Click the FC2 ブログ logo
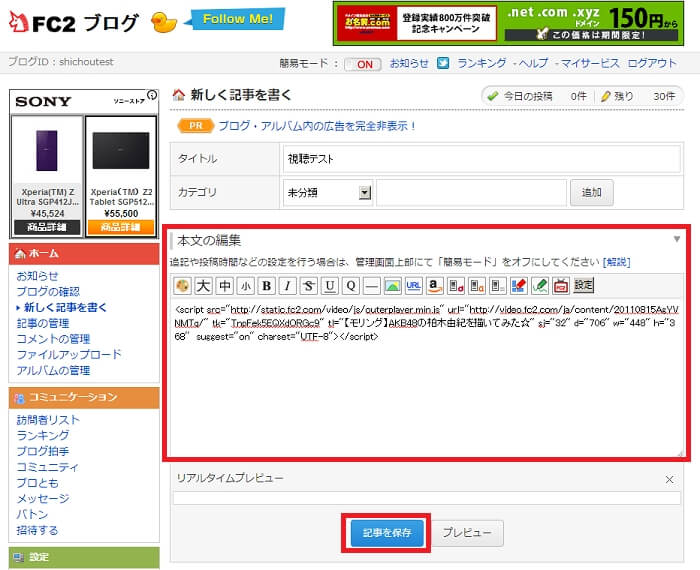The width and height of the screenshot is (700, 570). click(74, 22)
